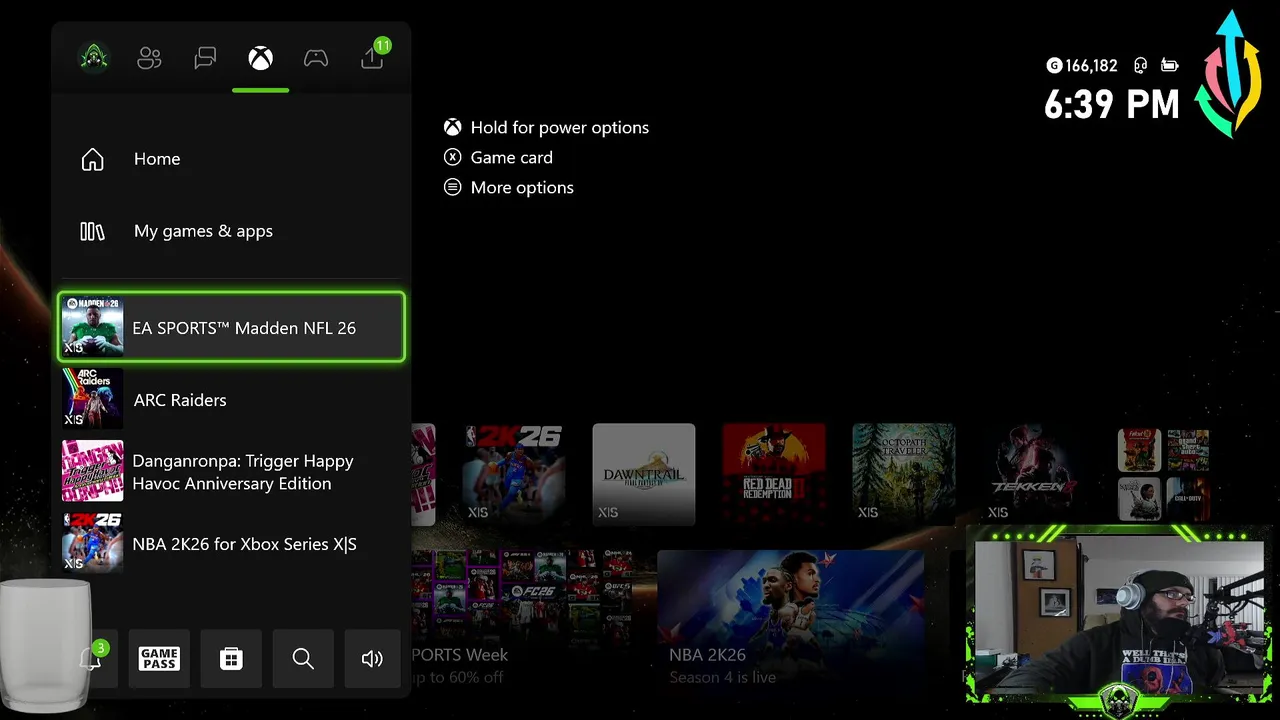Open the Parties & chats tab
This screenshot has height=720, width=1280.
[x=205, y=59]
